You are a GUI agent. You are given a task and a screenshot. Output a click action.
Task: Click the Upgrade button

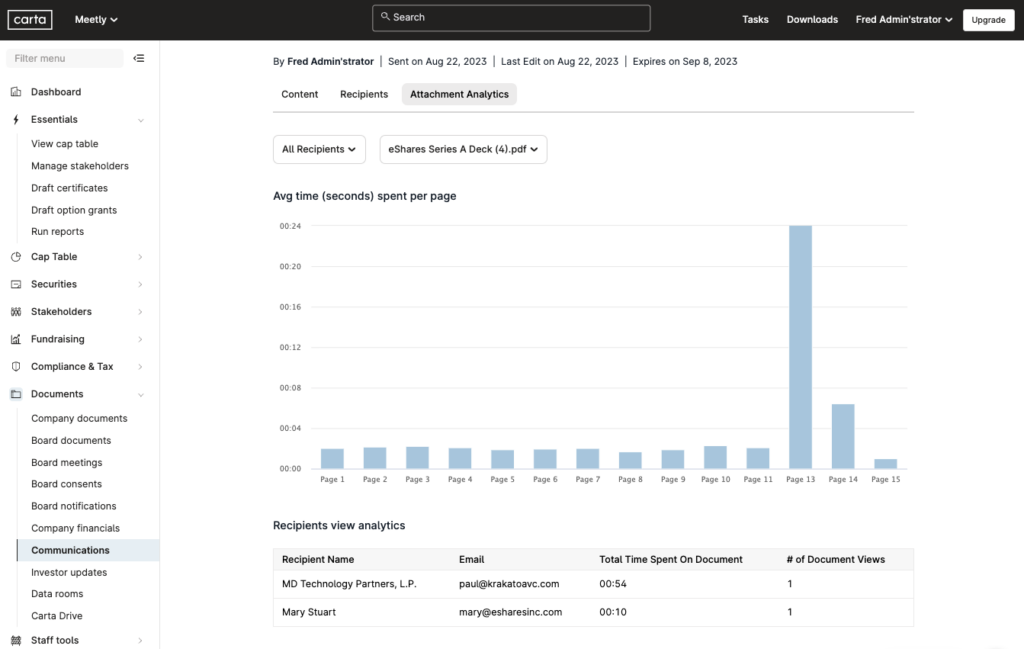988,19
